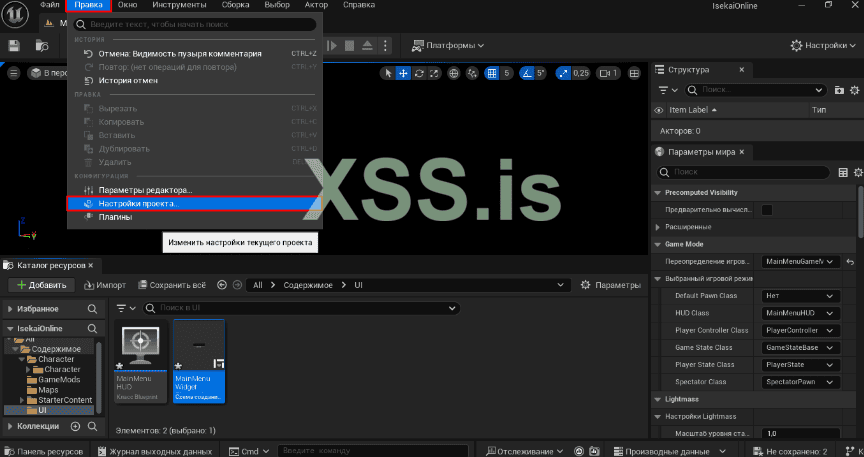This screenshot has width=864, height=457.
Task: Click the new folder icon in Structure panel
Action: (839, 90)
